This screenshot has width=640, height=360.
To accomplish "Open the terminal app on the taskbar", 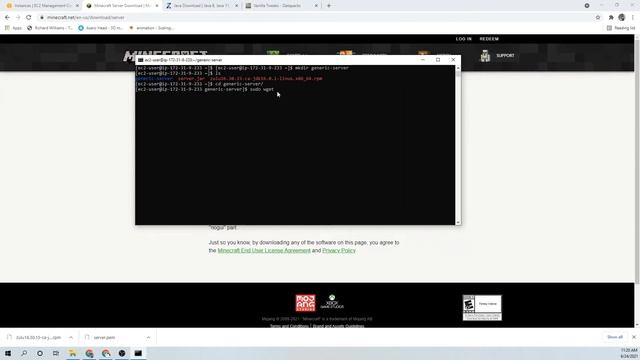I will (138, 353).
